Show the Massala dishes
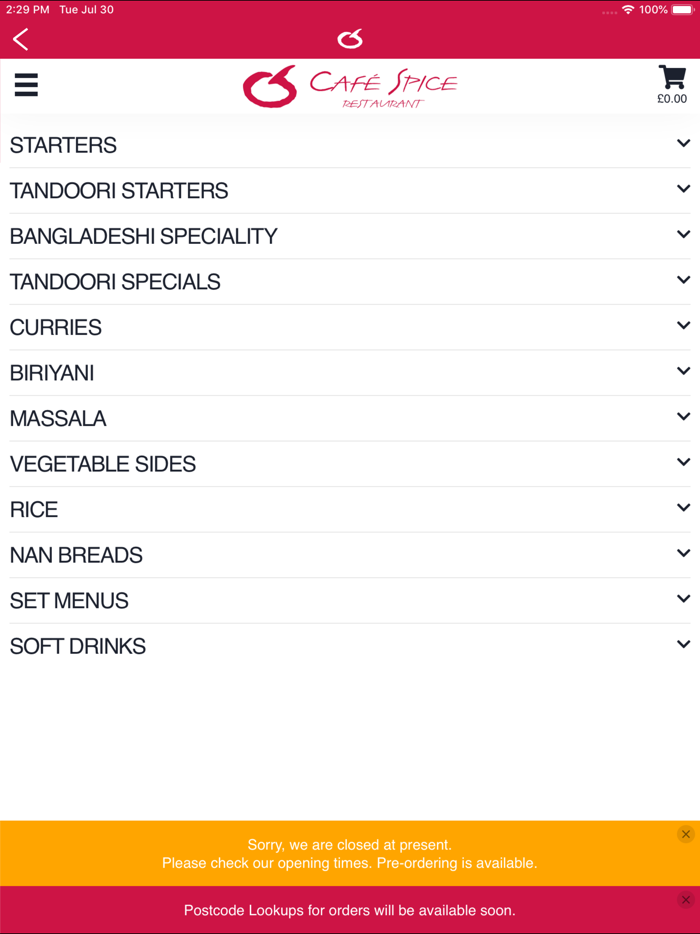This screenshot has width=700, height=934. click(58, 419)
